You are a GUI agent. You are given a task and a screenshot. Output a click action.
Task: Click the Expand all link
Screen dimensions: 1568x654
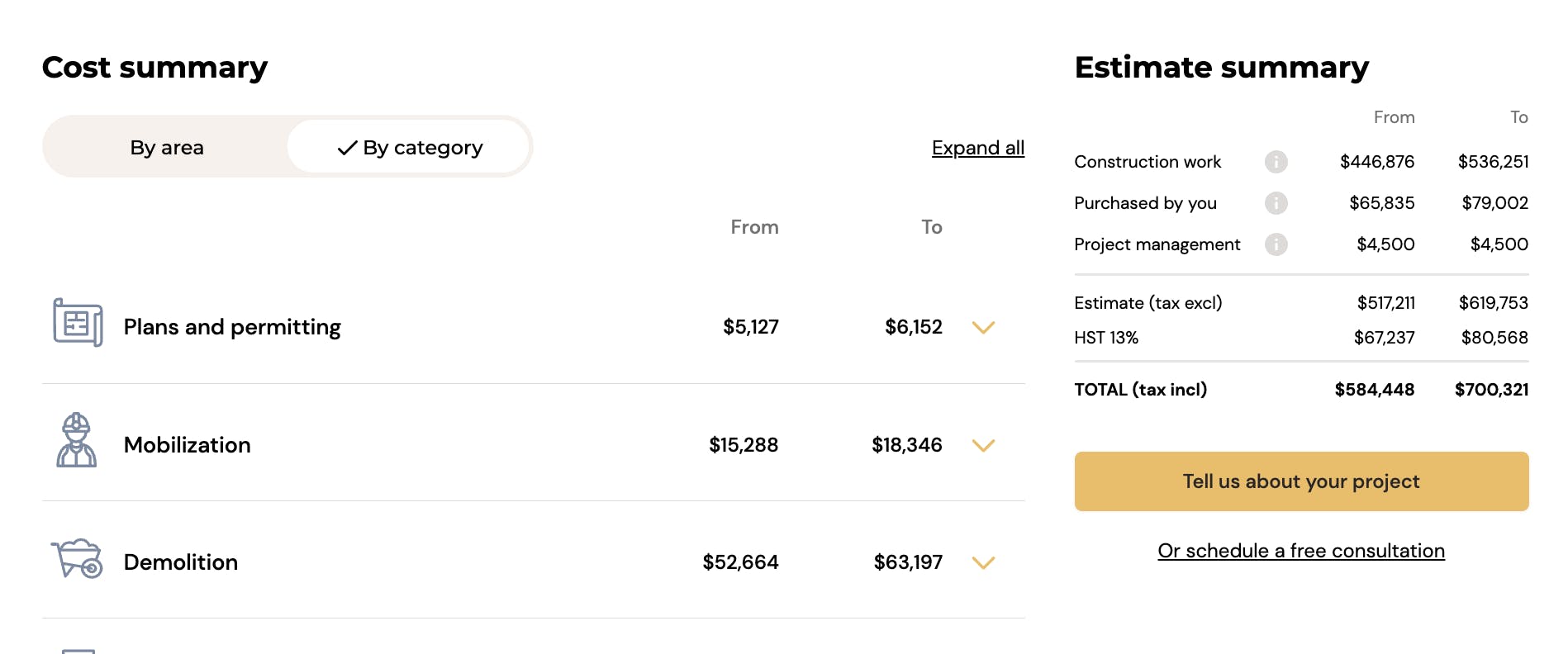[x=978, y=148]
